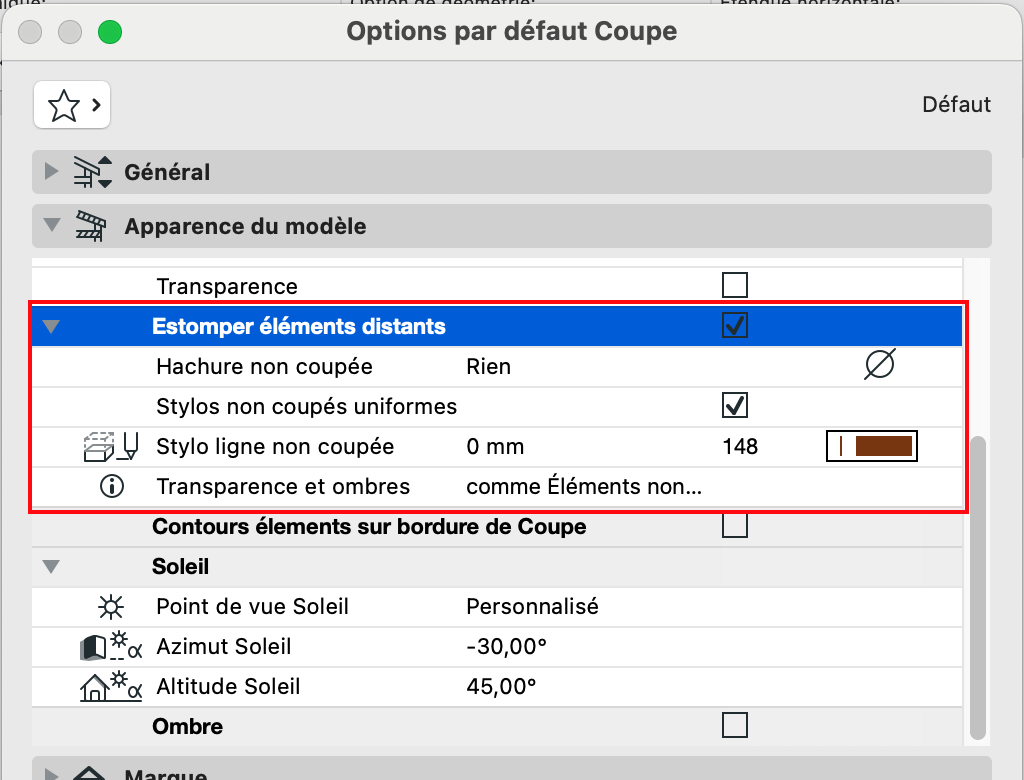1024x780 pixels.
Task: Click the Général panel section icon
Action: click(x=92, y=172)
